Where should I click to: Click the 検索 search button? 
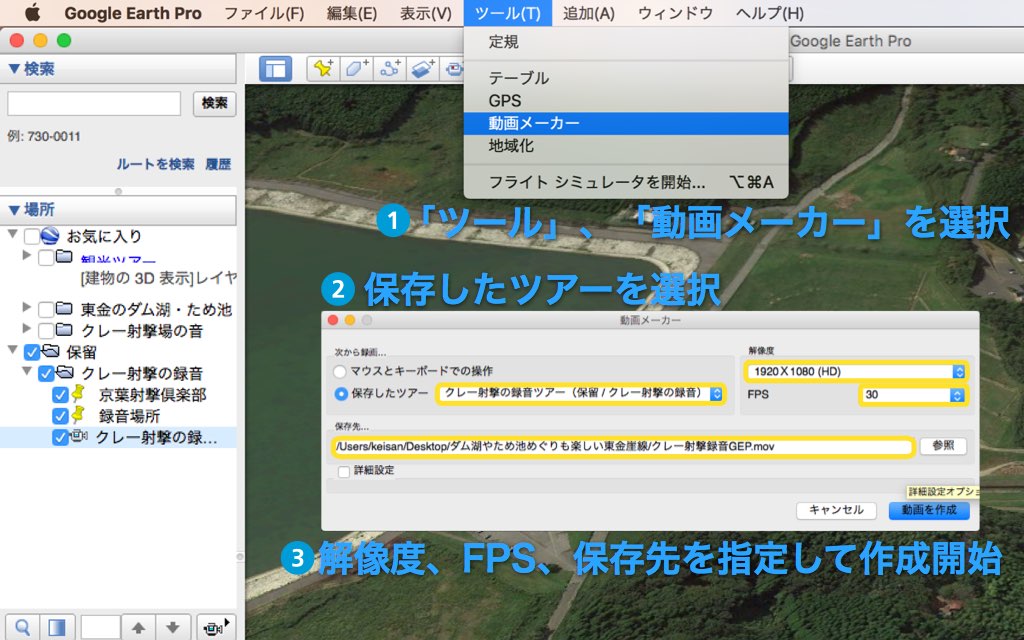[215, 103]
